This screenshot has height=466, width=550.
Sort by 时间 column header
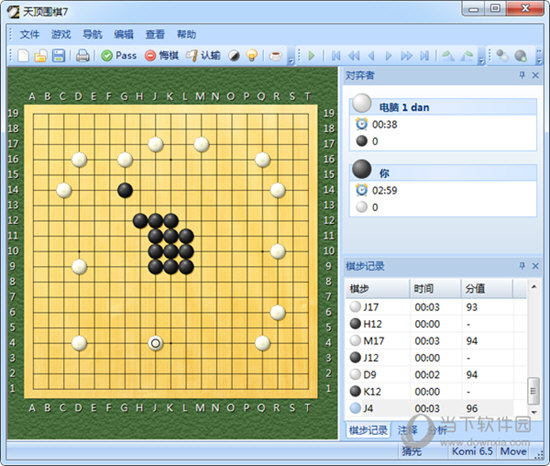point(435,289)
